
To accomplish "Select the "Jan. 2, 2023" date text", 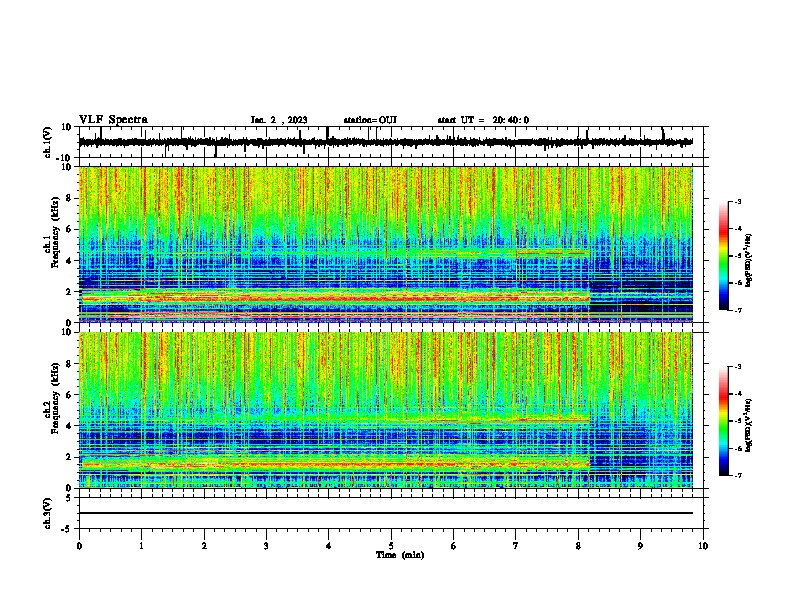I will [x=279, y=120].
